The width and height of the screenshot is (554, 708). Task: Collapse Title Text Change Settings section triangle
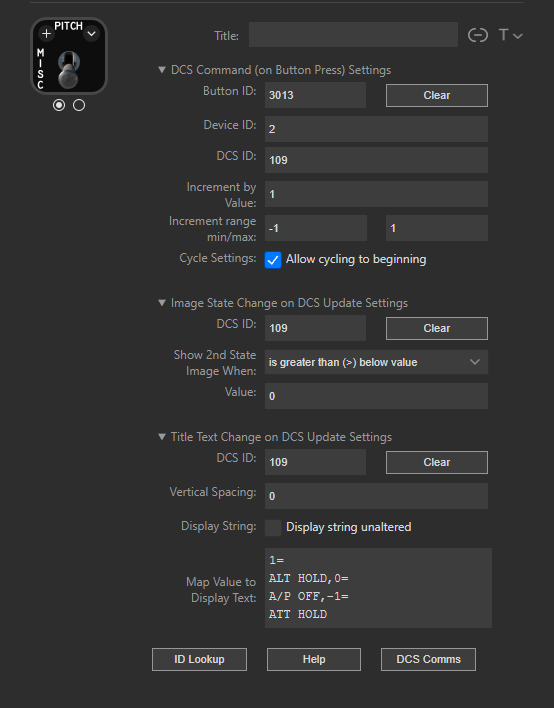click(x=162, y=437)
